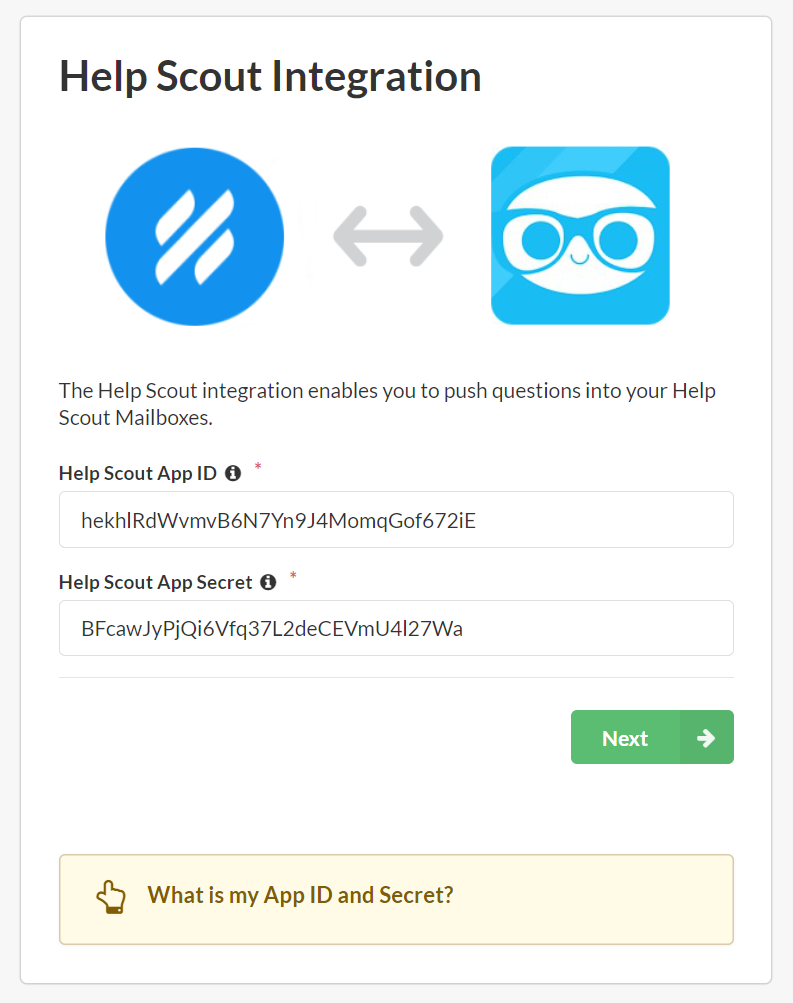Click the Help Scout App ID input field
793x1003 pixels.
click(396, 519)
